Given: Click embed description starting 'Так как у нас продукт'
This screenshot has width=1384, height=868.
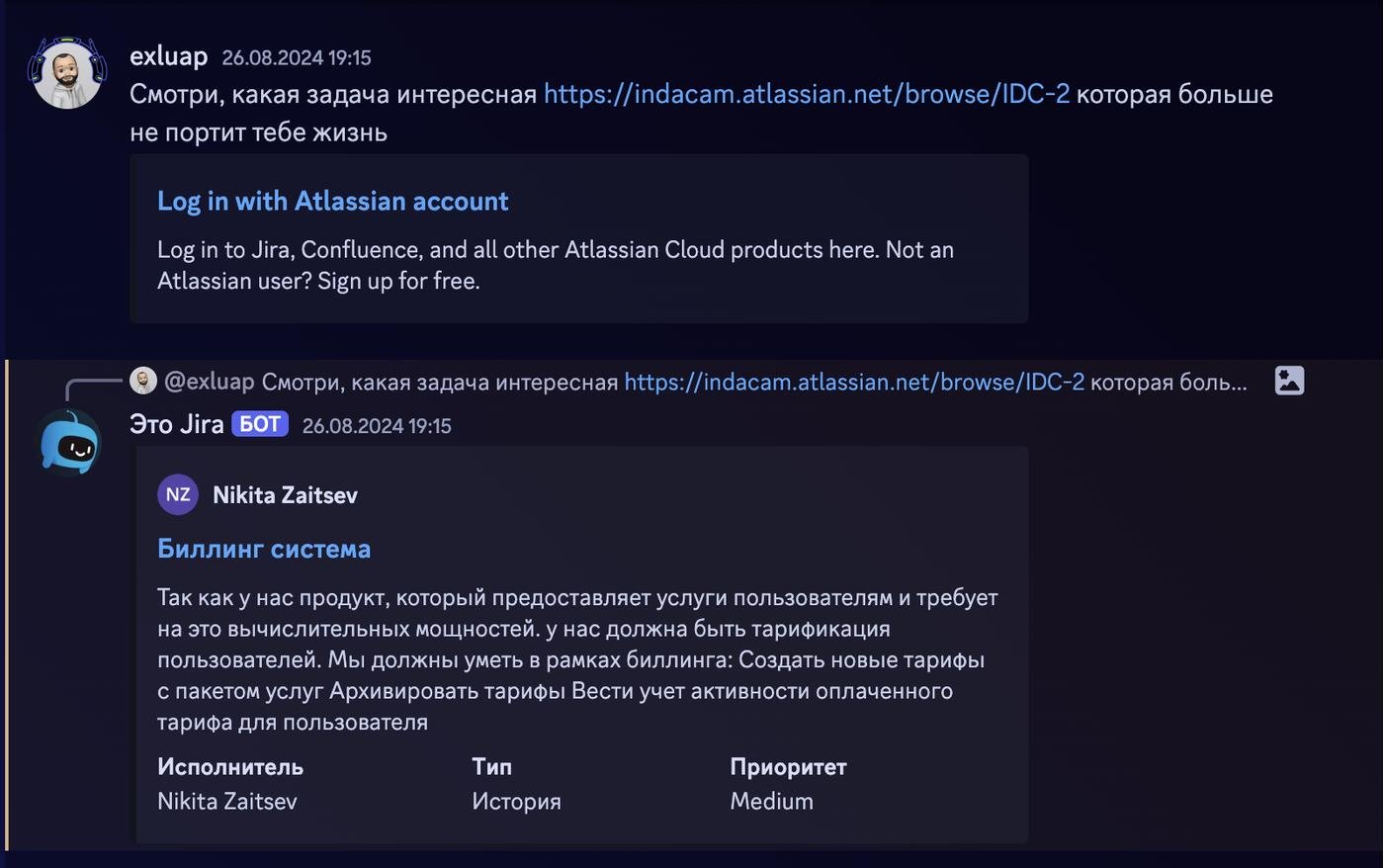Looking at the screenshot, I should pos(578,659).
